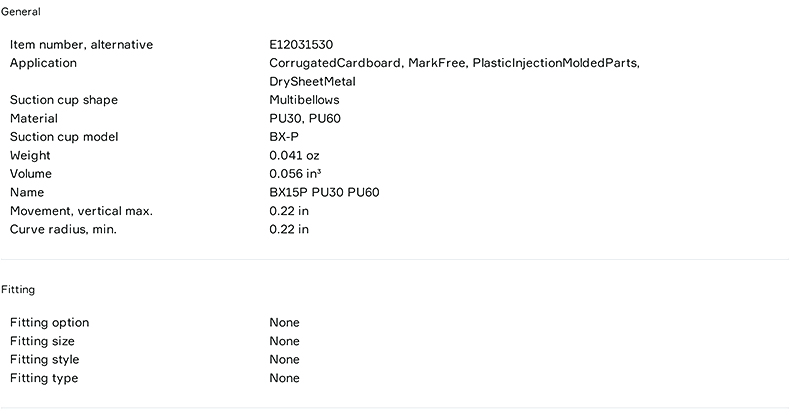
Task: Select the BX-P model value
Action: [x=286, y=137]
